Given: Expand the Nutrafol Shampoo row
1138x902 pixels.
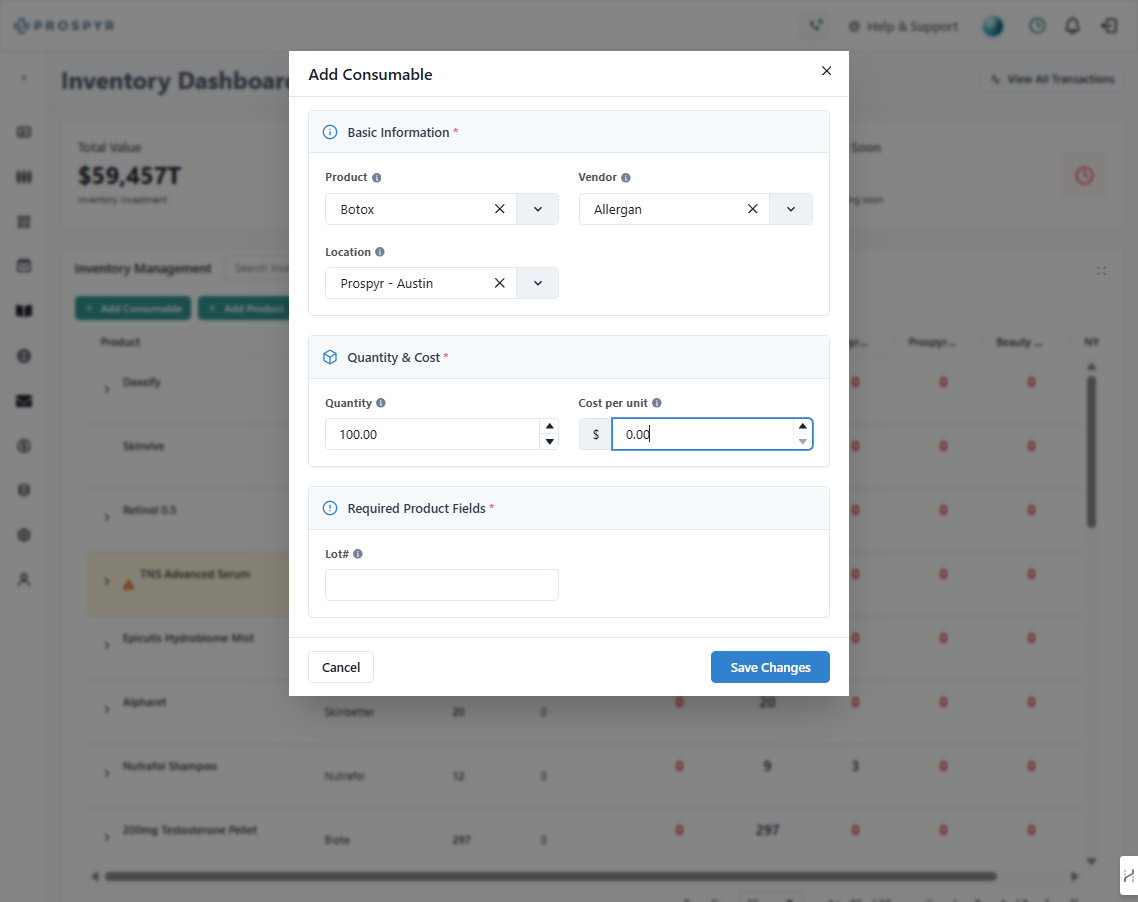Looking at the screenshot, I should 107,773.
